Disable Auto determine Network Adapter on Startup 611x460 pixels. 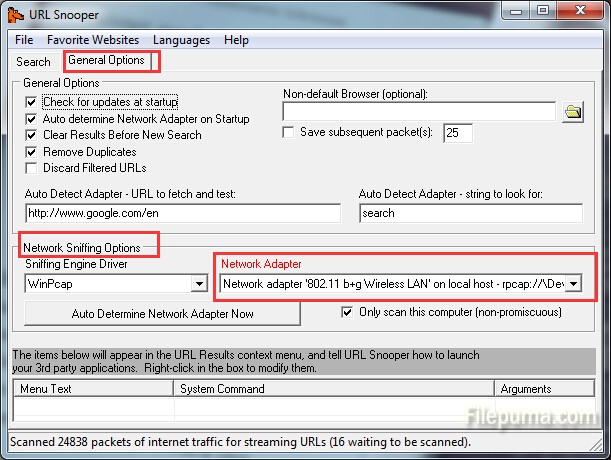point(30,119)
